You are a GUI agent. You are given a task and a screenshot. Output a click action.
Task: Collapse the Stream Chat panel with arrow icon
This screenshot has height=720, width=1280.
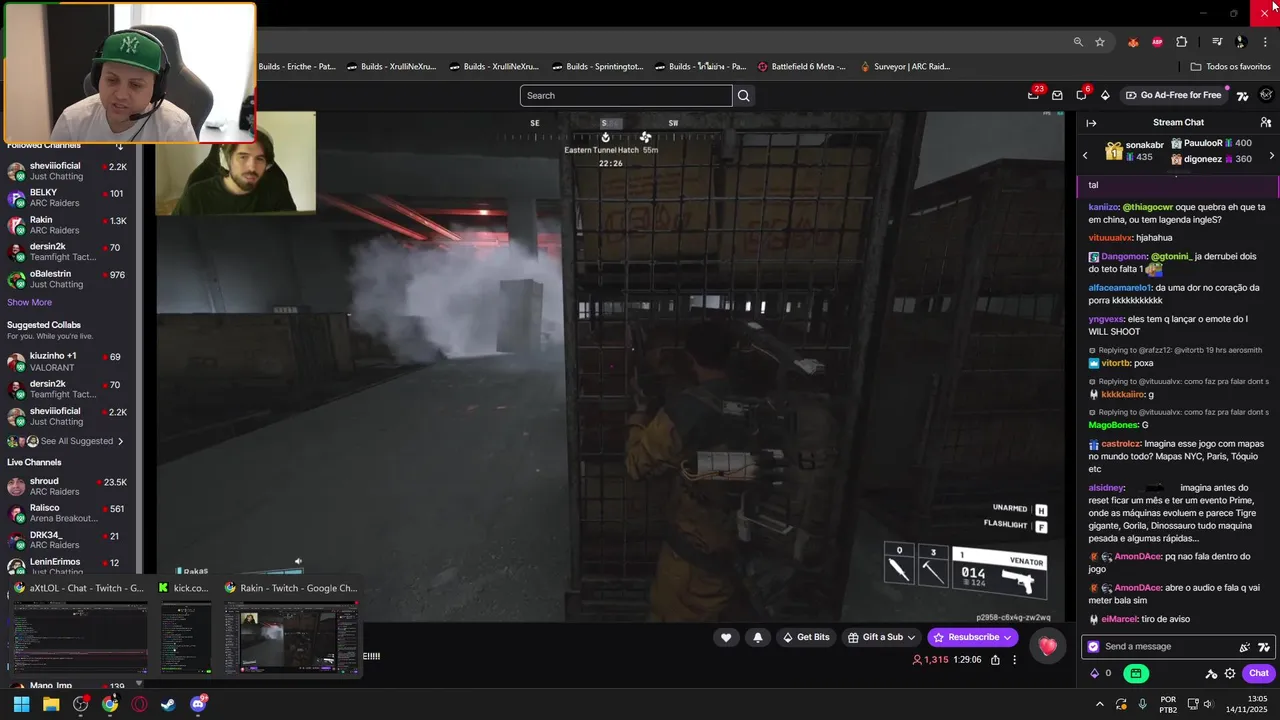pos(1091,123)
